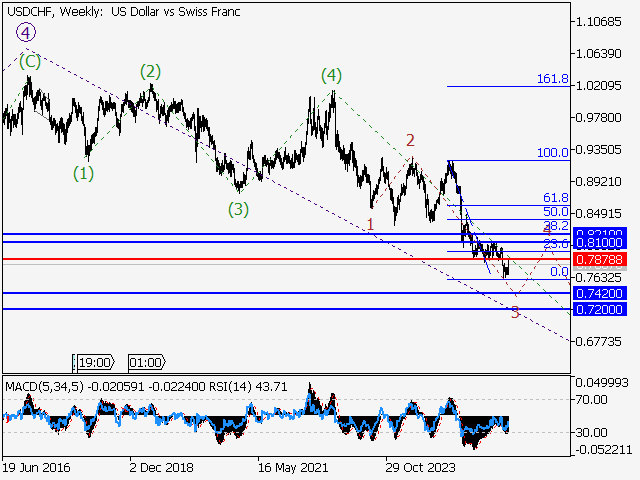Select the green (4) wave marker

[x=331, y=75]
